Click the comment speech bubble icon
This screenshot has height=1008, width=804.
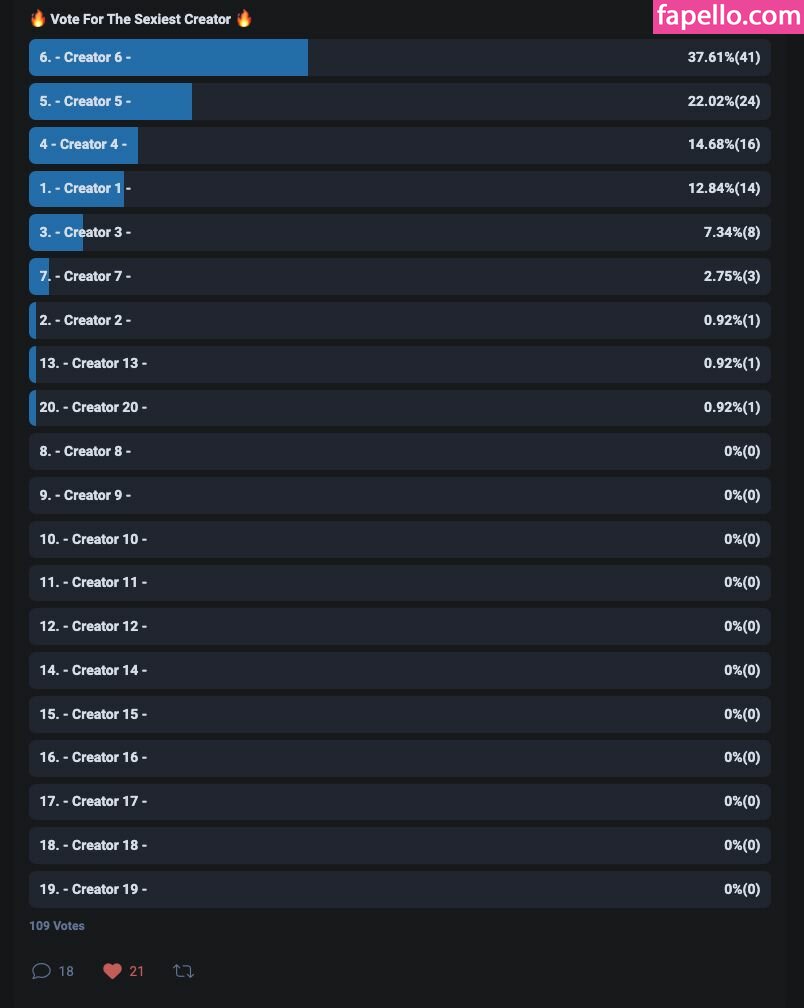tap(41, 971)
